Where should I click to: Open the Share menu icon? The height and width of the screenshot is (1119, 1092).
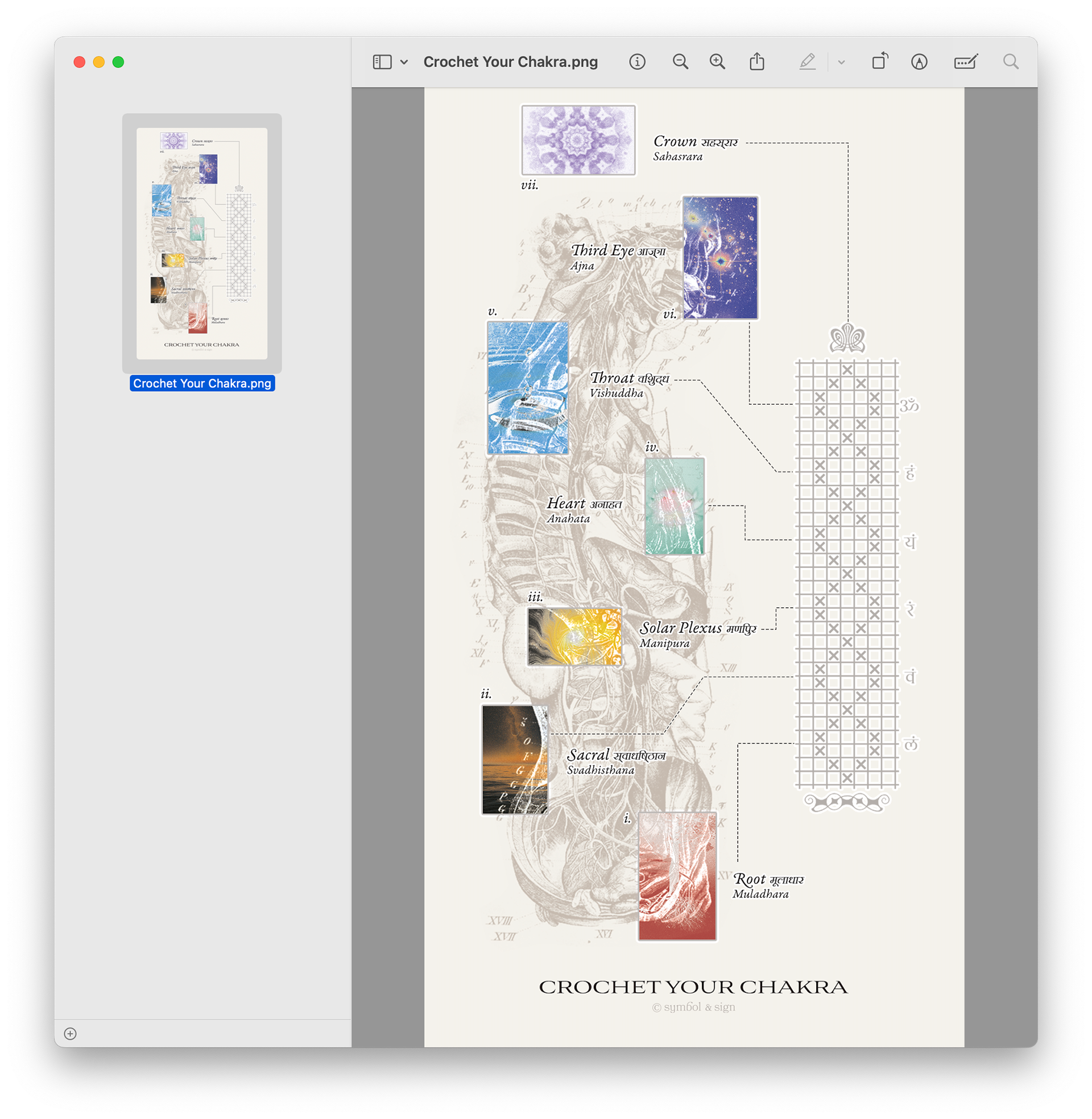[756, 62]
